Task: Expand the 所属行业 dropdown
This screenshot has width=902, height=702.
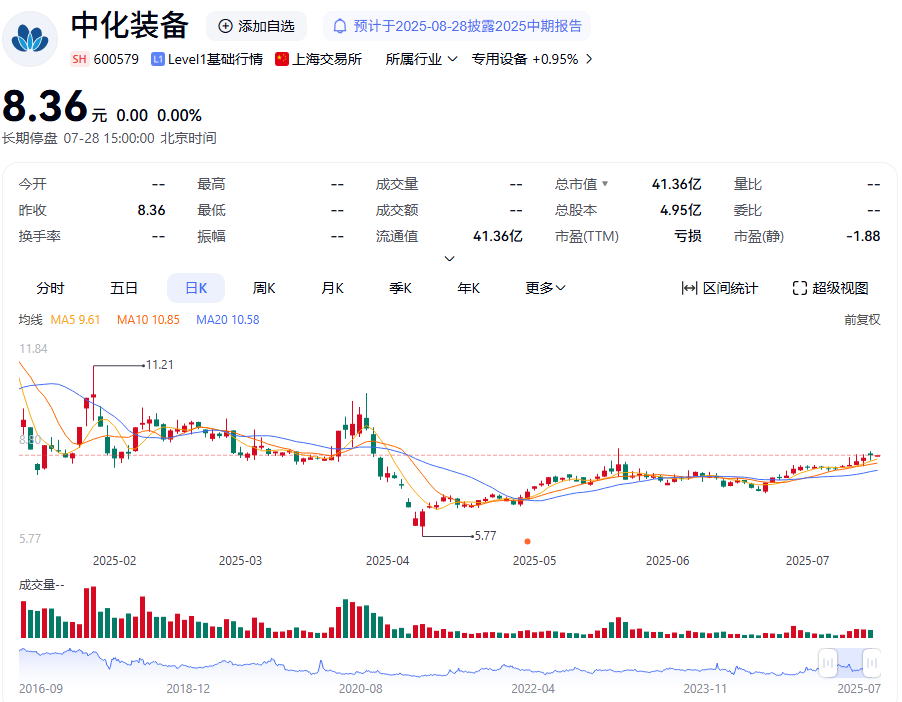Action: point(422,59)
